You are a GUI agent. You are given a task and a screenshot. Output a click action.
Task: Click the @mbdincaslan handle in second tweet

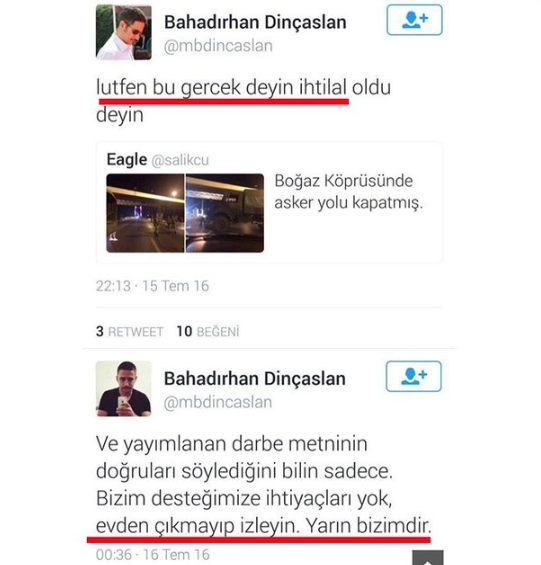coord(218,402)
